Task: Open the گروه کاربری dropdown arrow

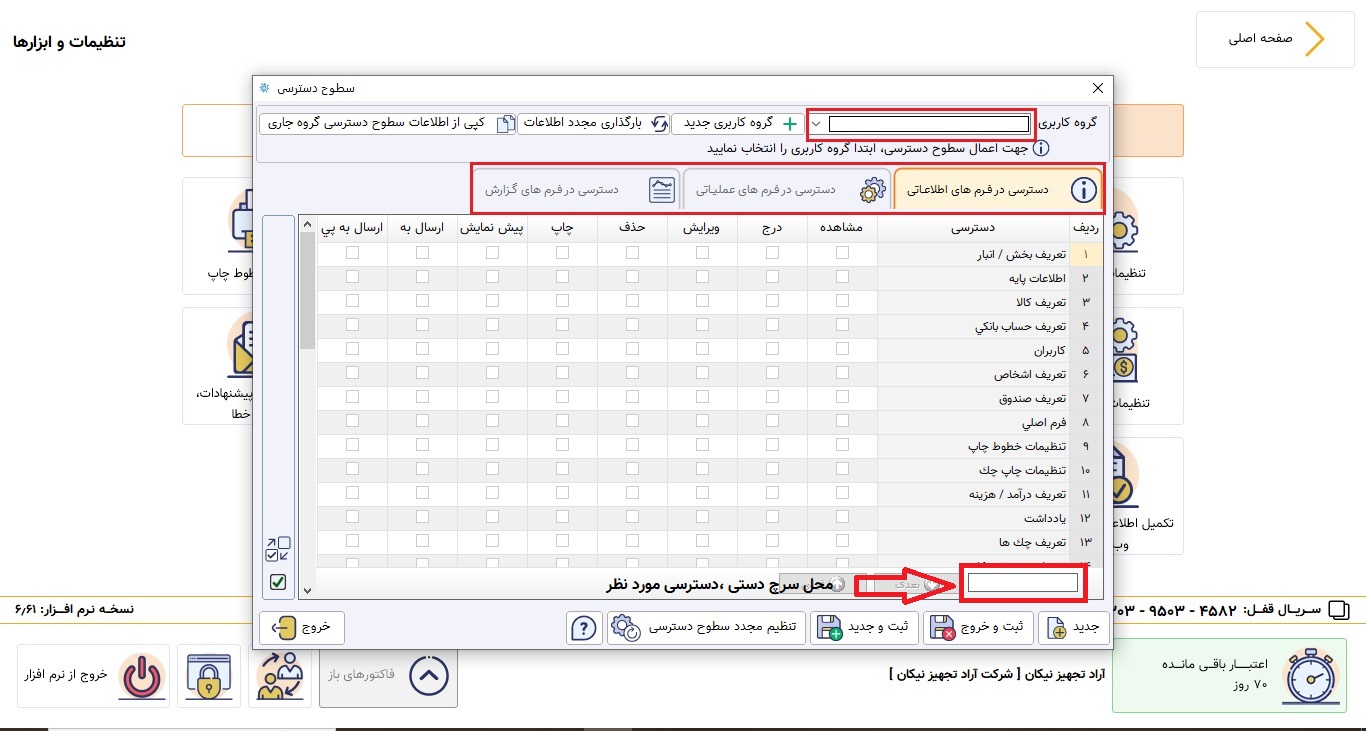Action: pyautogui.click(x=817, y=124)
